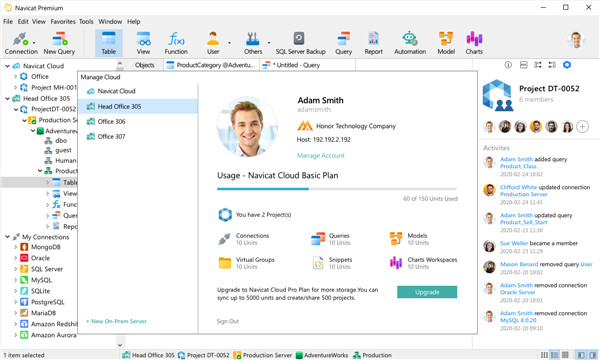This screenshot has width=600, height=360.
Task: Select the dbo schema in tree
Action: tap(55, 140)
